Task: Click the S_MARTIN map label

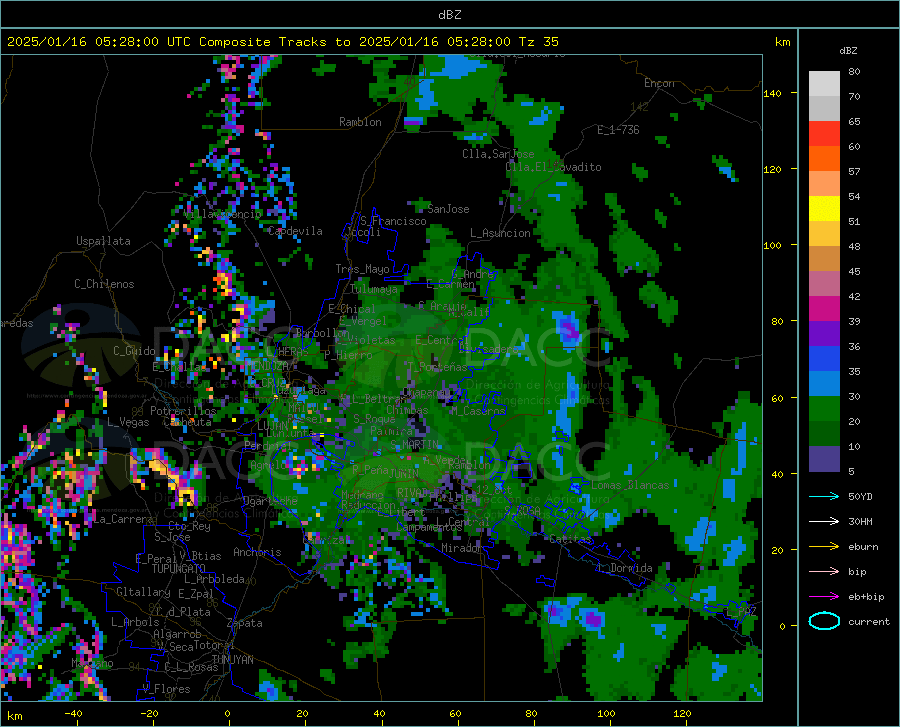Action: pos(415,445)
